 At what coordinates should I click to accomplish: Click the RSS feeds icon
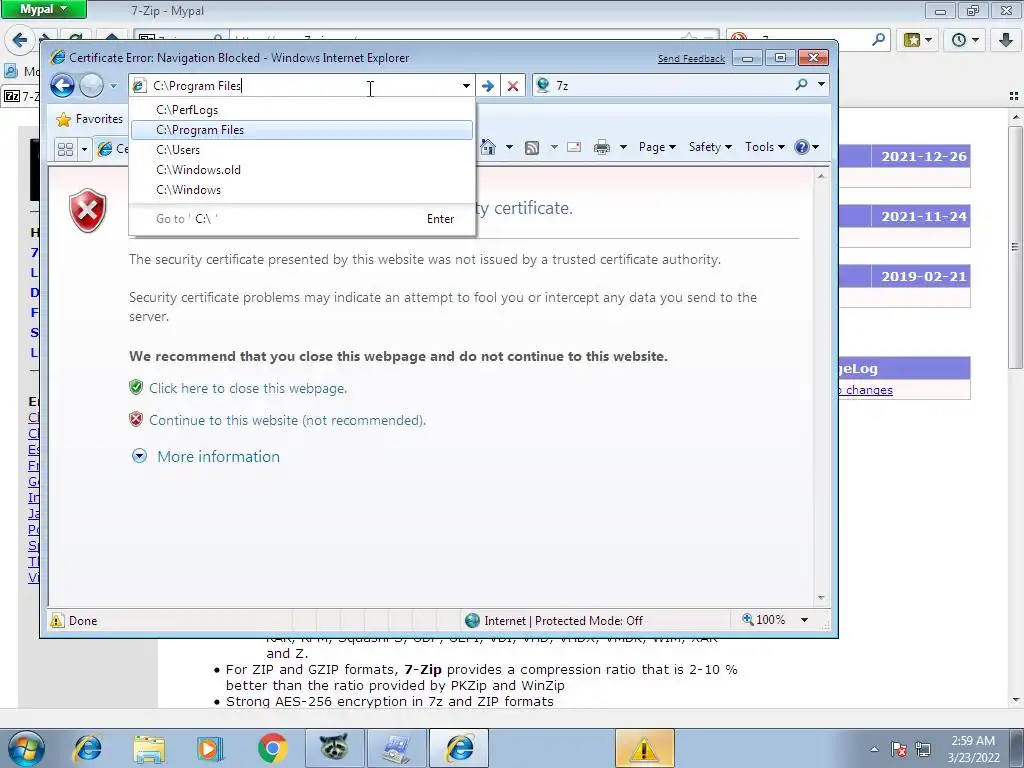[x=532, y=148]
